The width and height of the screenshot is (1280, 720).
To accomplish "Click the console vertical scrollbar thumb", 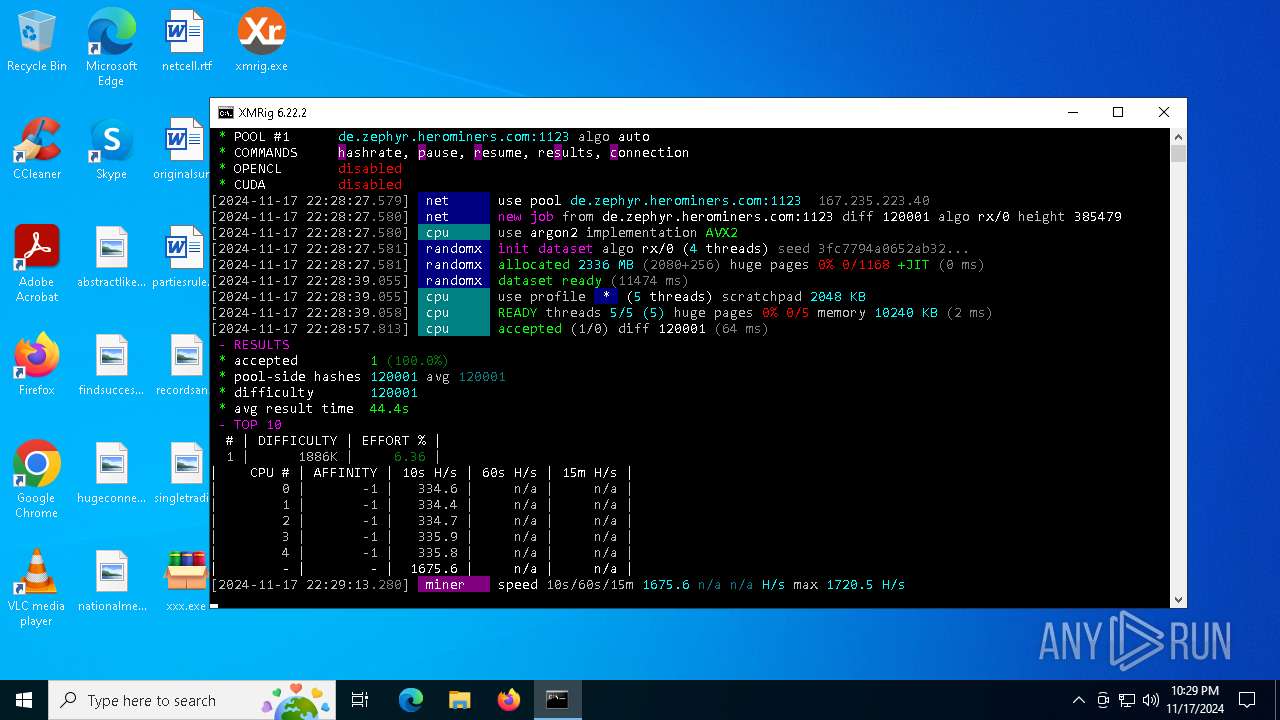I will click(x=1178, y=153).
